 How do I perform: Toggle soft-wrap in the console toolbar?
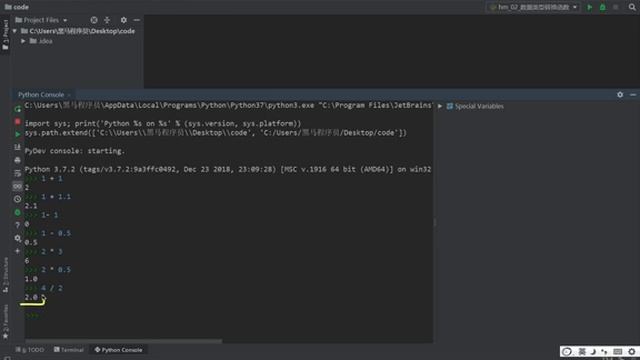pos(18,173)
